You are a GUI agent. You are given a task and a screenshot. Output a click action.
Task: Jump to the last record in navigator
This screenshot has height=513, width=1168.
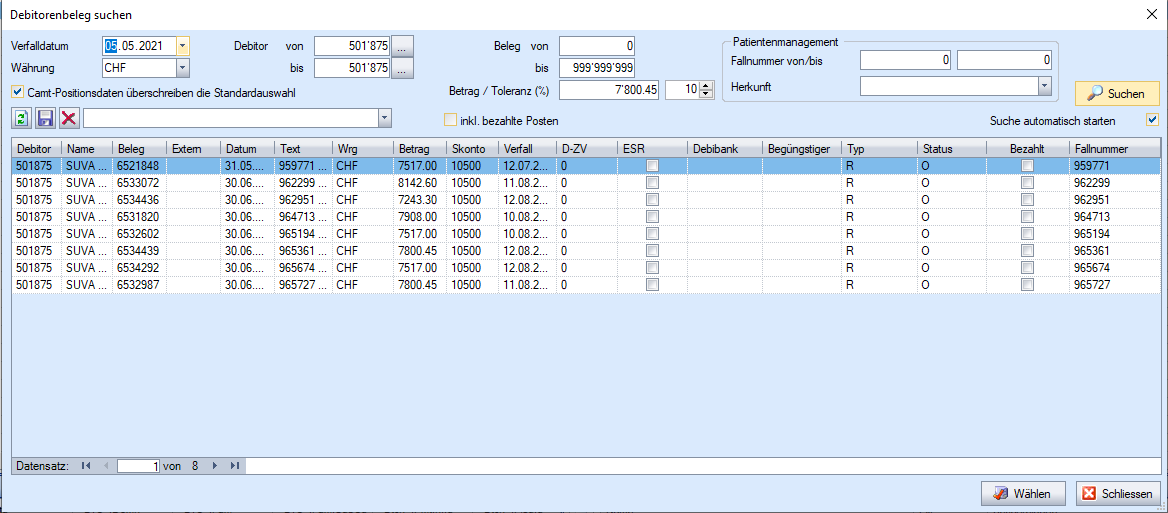[235, 466]
